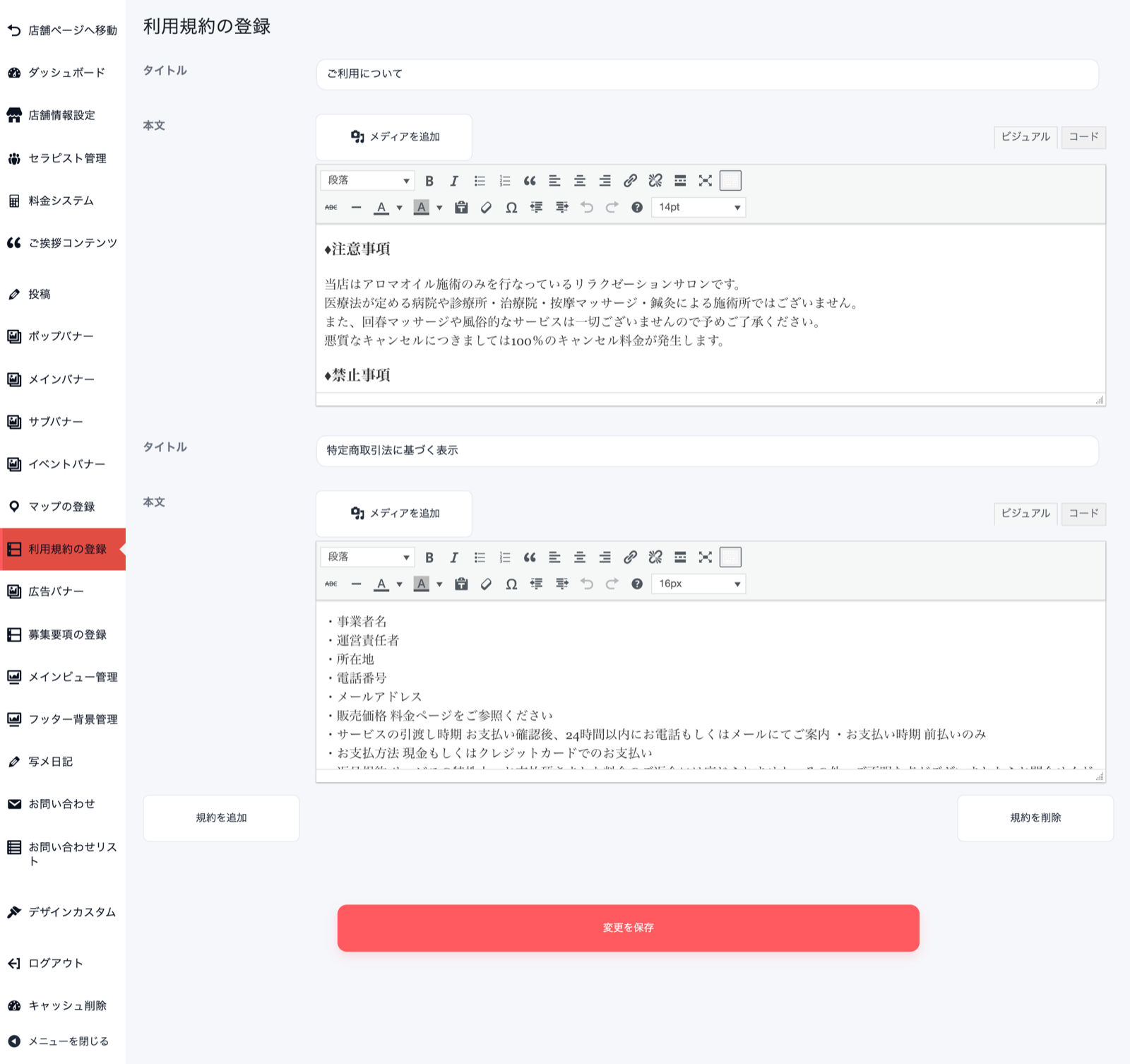Viewport: 1130px width, 1064px height.
Task: Toggle Bold in the first editor toolbar
Action: (x=429, y=181)
